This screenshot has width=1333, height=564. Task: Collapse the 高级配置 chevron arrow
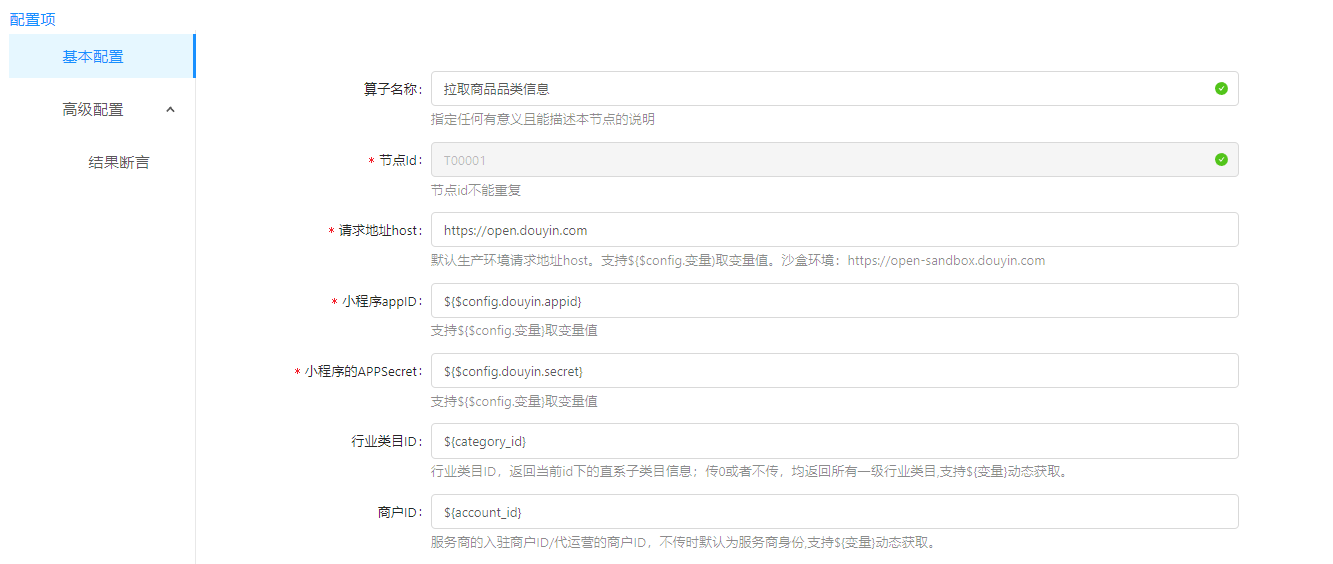coord(170,110)
